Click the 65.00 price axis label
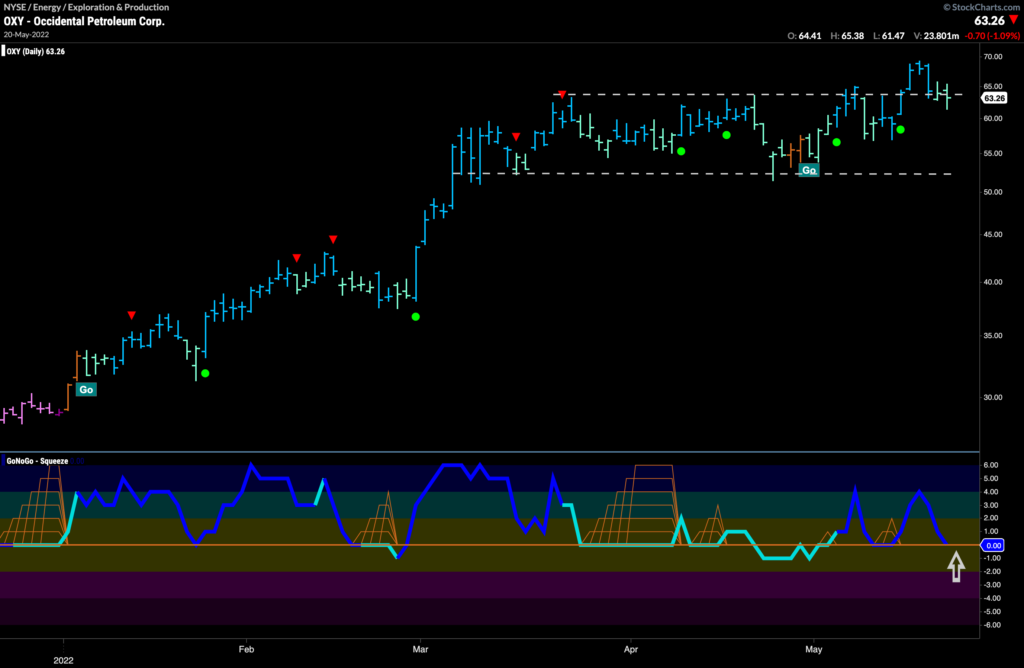 pos(993,86)
